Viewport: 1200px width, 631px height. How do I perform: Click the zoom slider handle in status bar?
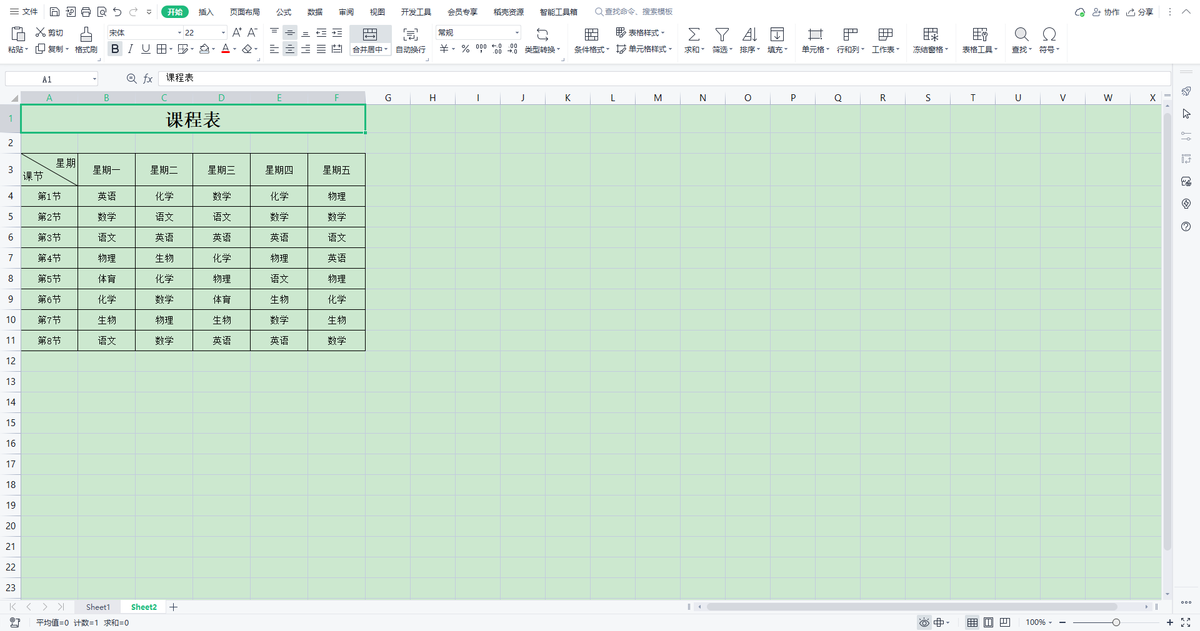pos(1115,622)
